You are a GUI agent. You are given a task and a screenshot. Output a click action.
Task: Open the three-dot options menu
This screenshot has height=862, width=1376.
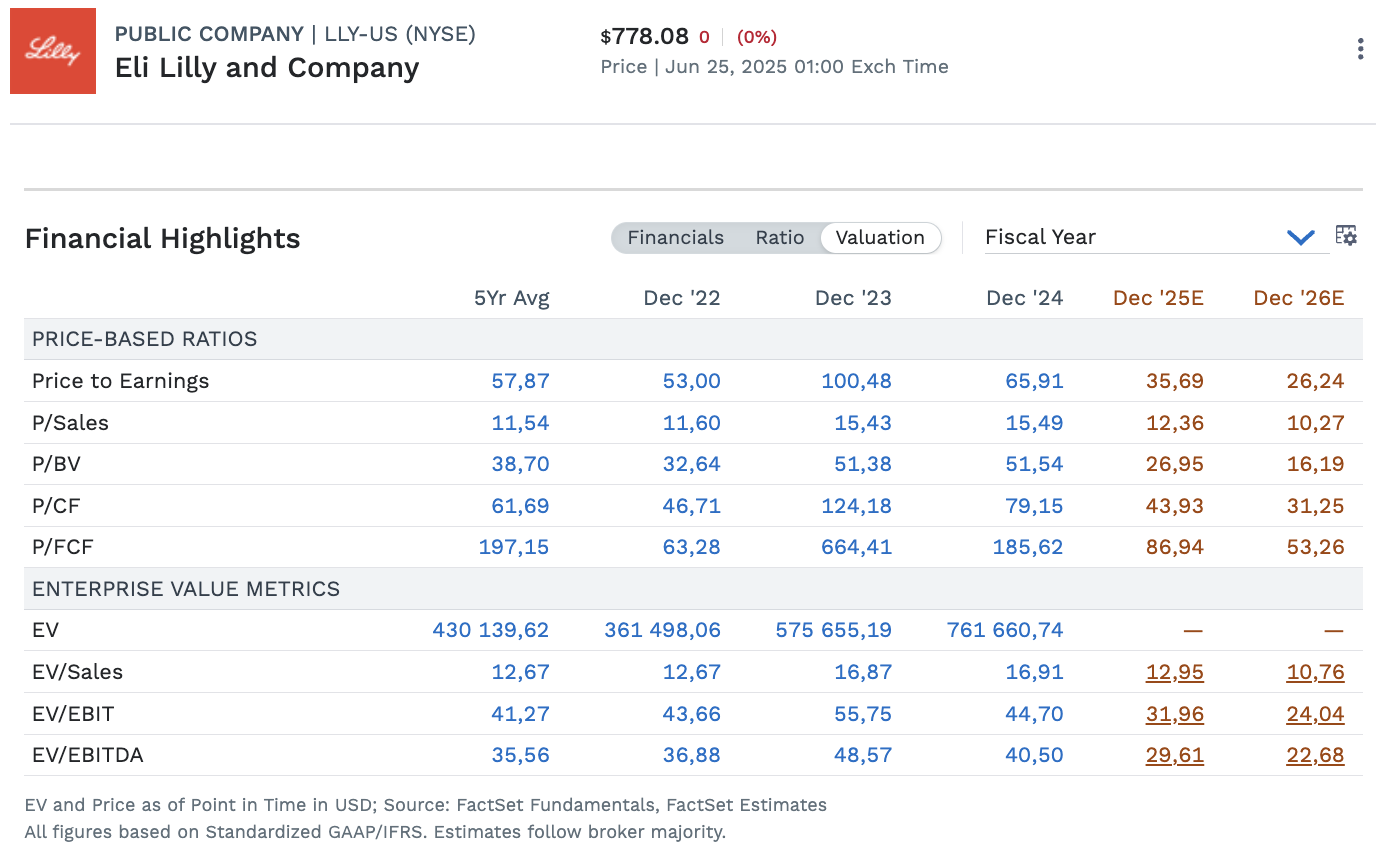pos(1360,49)
